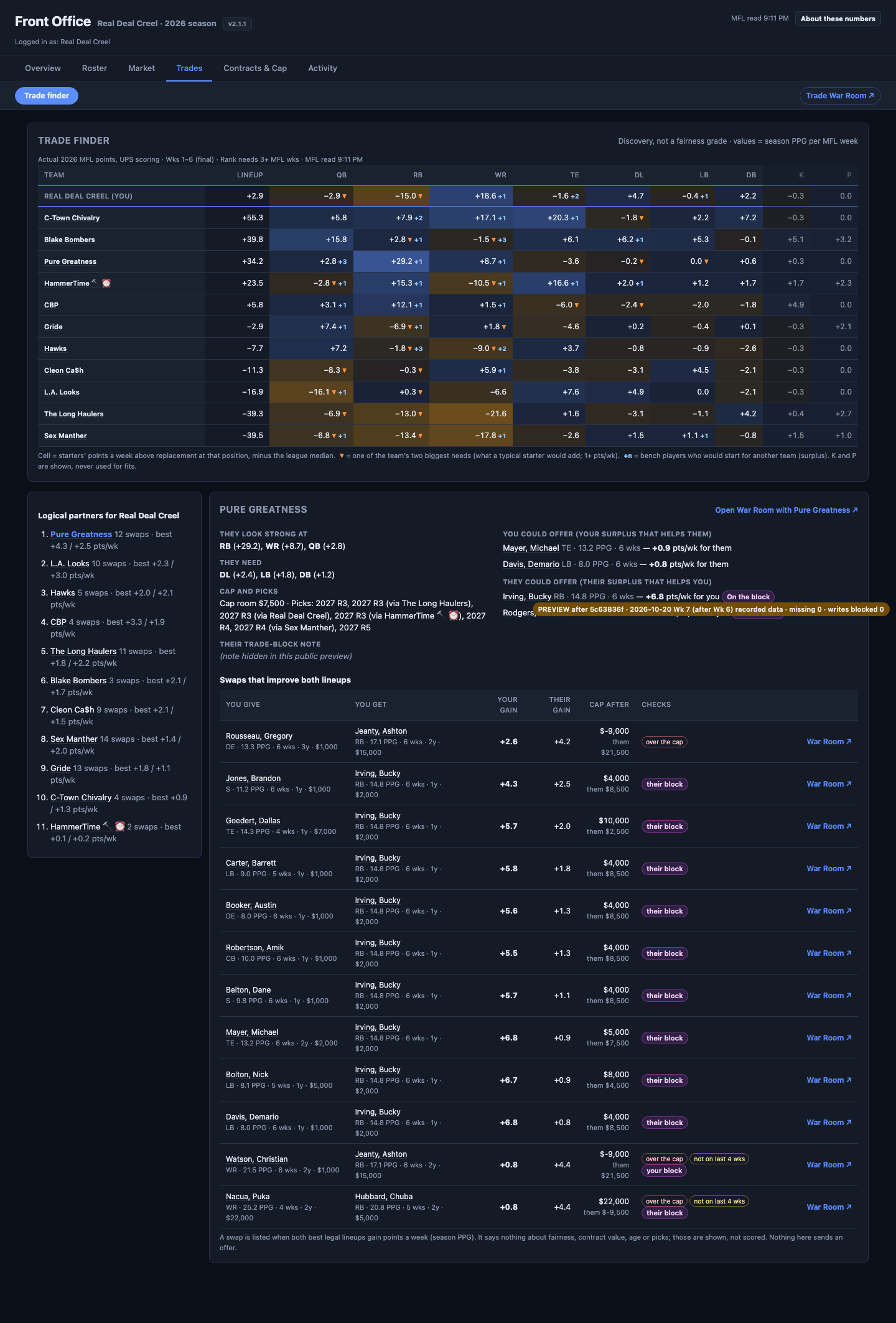
Task: Click Jeanty, Ashton in Rousseau swap row
Action: (x=381, y=731)
